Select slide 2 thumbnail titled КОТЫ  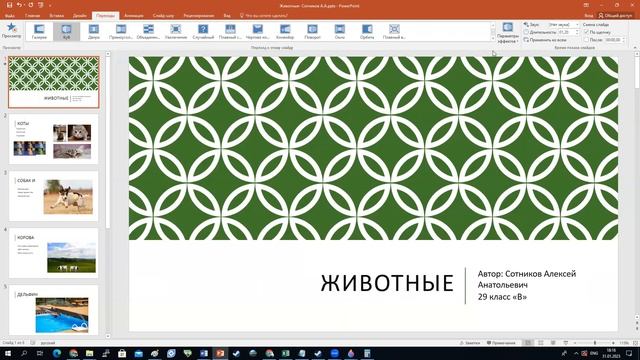(x=53, y=139)
